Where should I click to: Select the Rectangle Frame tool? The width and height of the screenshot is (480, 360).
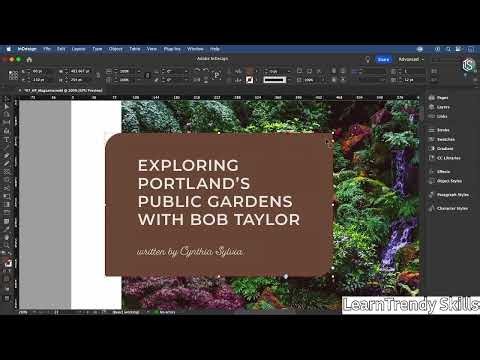coord(7,172)
